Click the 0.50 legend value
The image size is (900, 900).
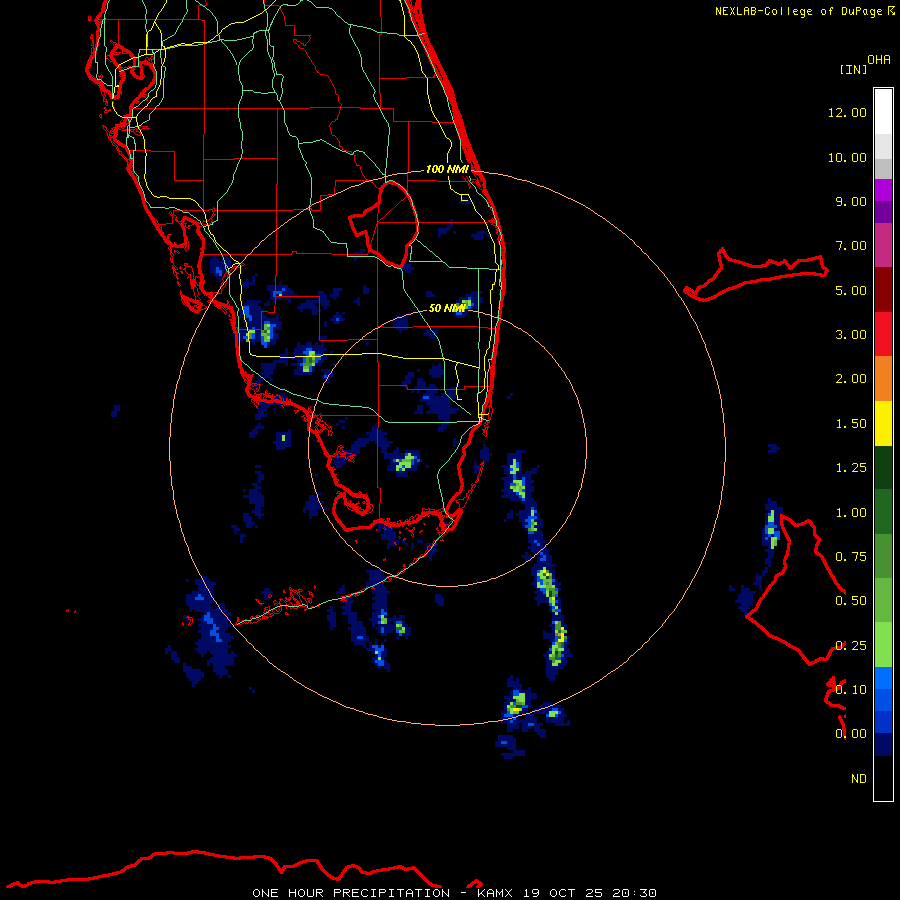[x=851, y=601]
